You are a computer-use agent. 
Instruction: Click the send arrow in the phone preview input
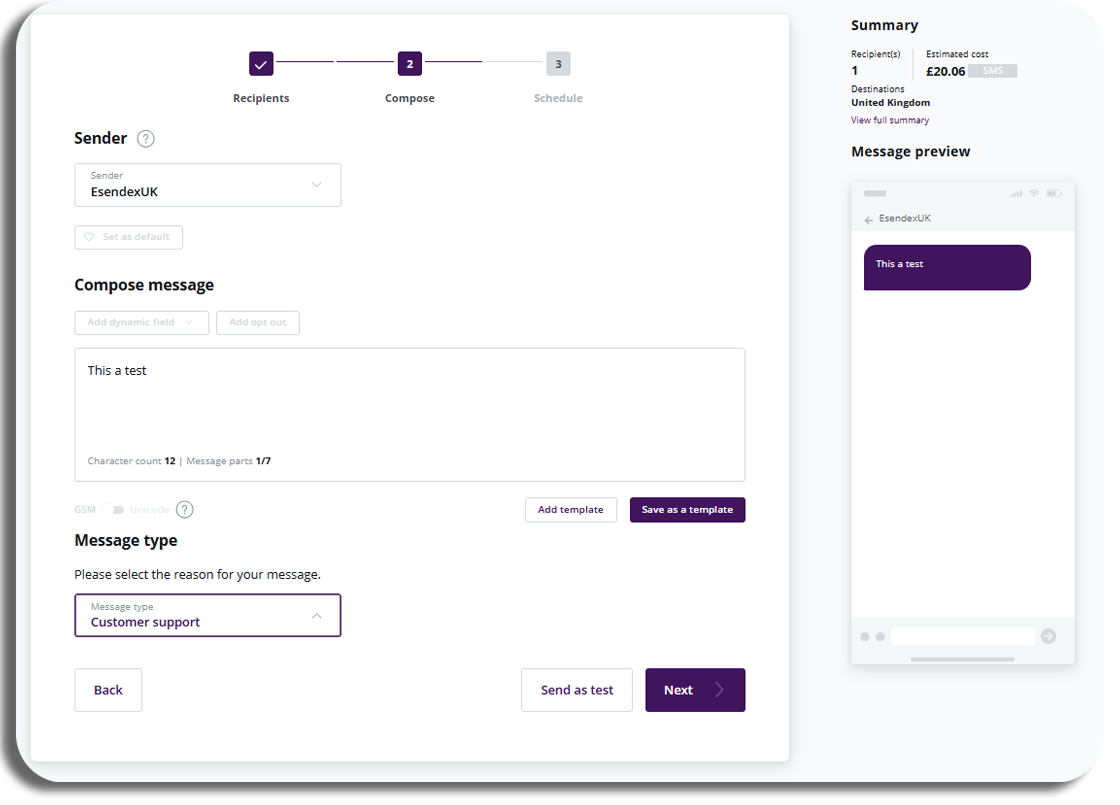point(1046,636)
